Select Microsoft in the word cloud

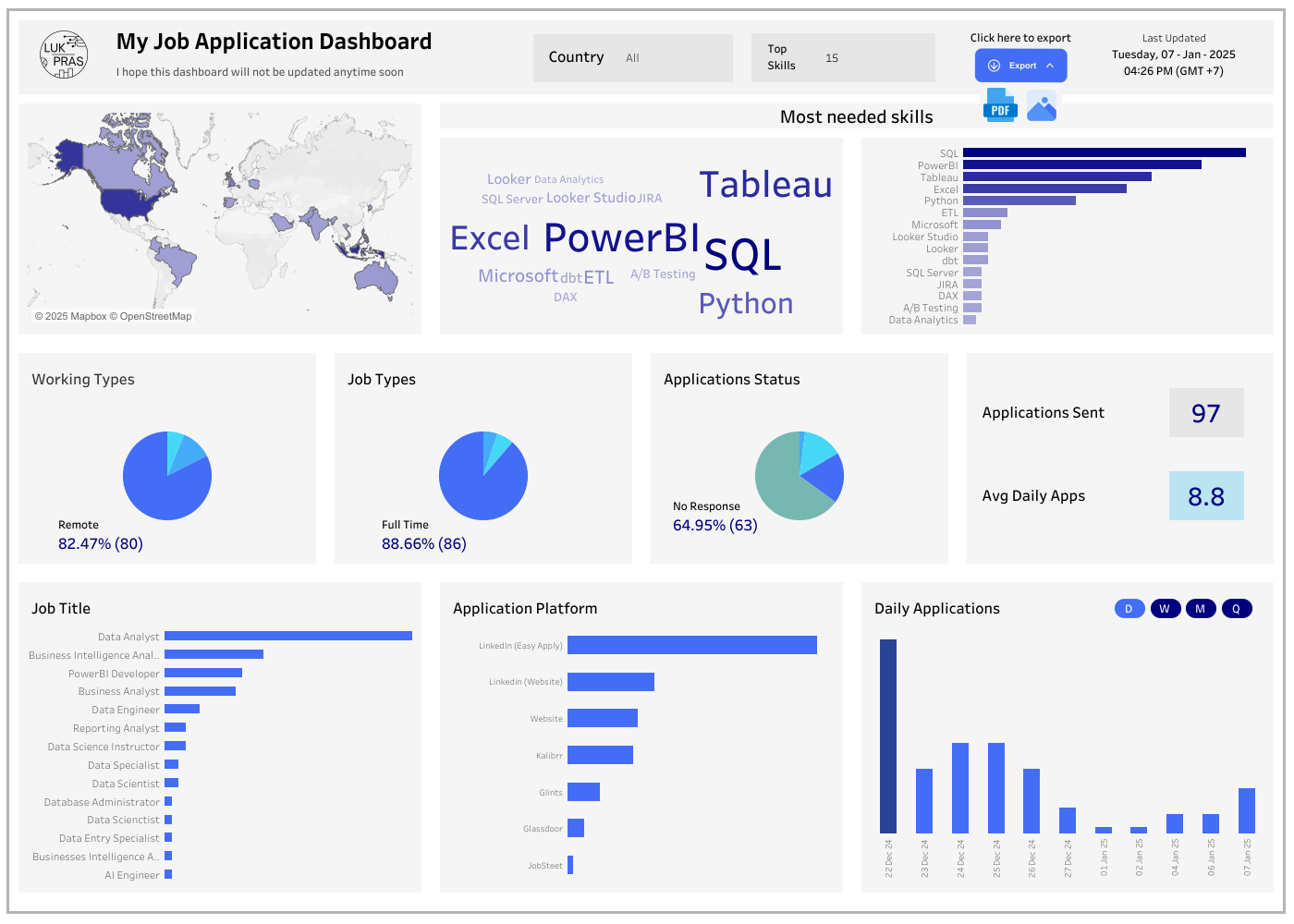[518, 276]
